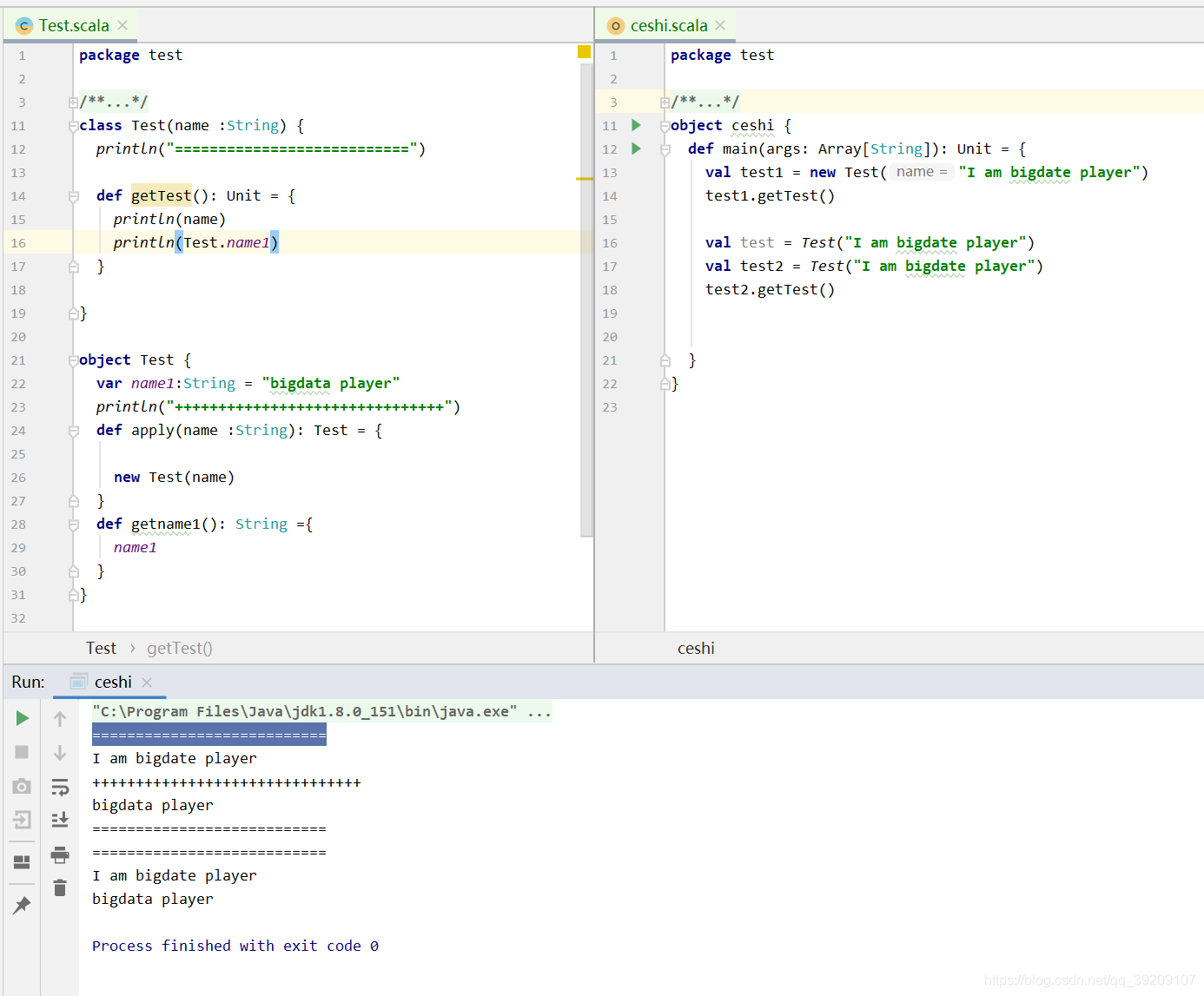
Task: Click 'val test1' declaration in ceshi.scala
Action: [744, 172]
